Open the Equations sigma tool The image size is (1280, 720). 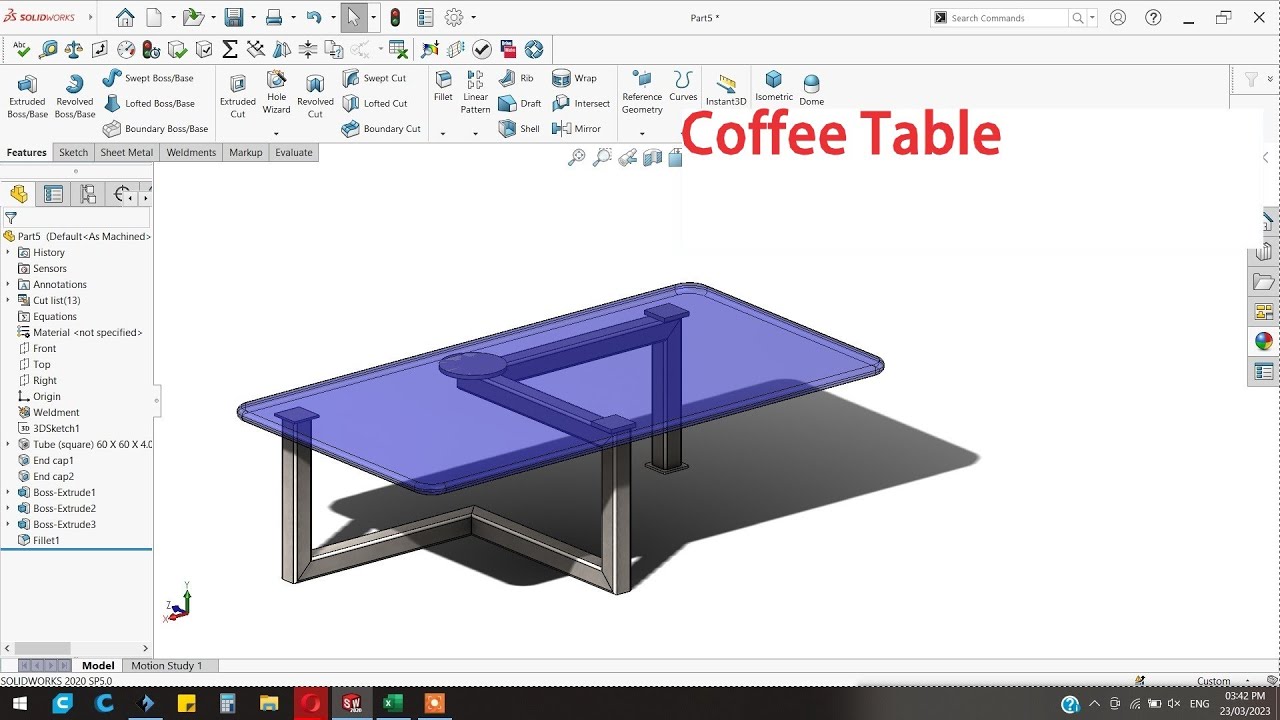pyautogui.click(x=230, y=49)
